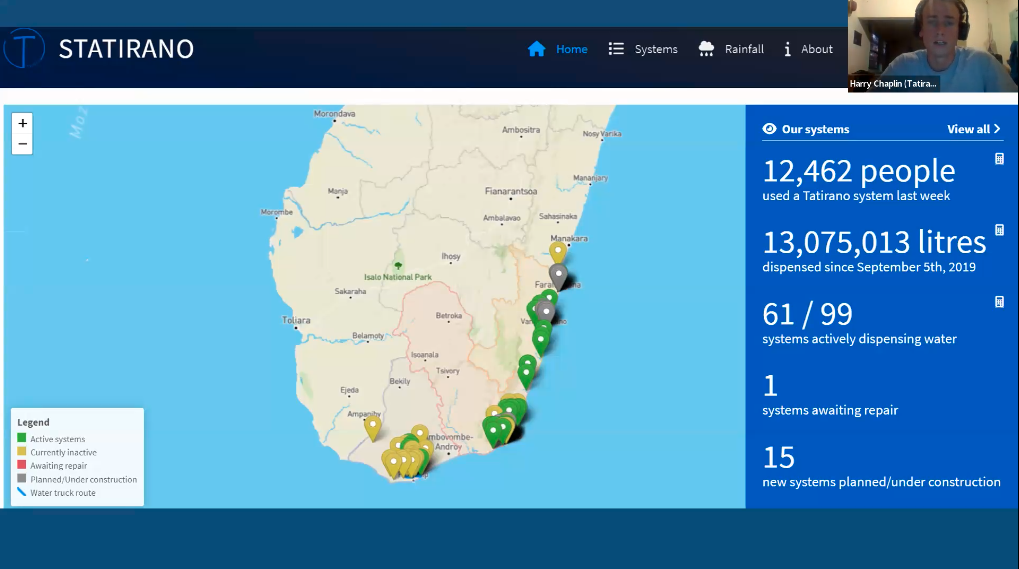
Task: Open the About navigation item
Action: pos(816,49)
